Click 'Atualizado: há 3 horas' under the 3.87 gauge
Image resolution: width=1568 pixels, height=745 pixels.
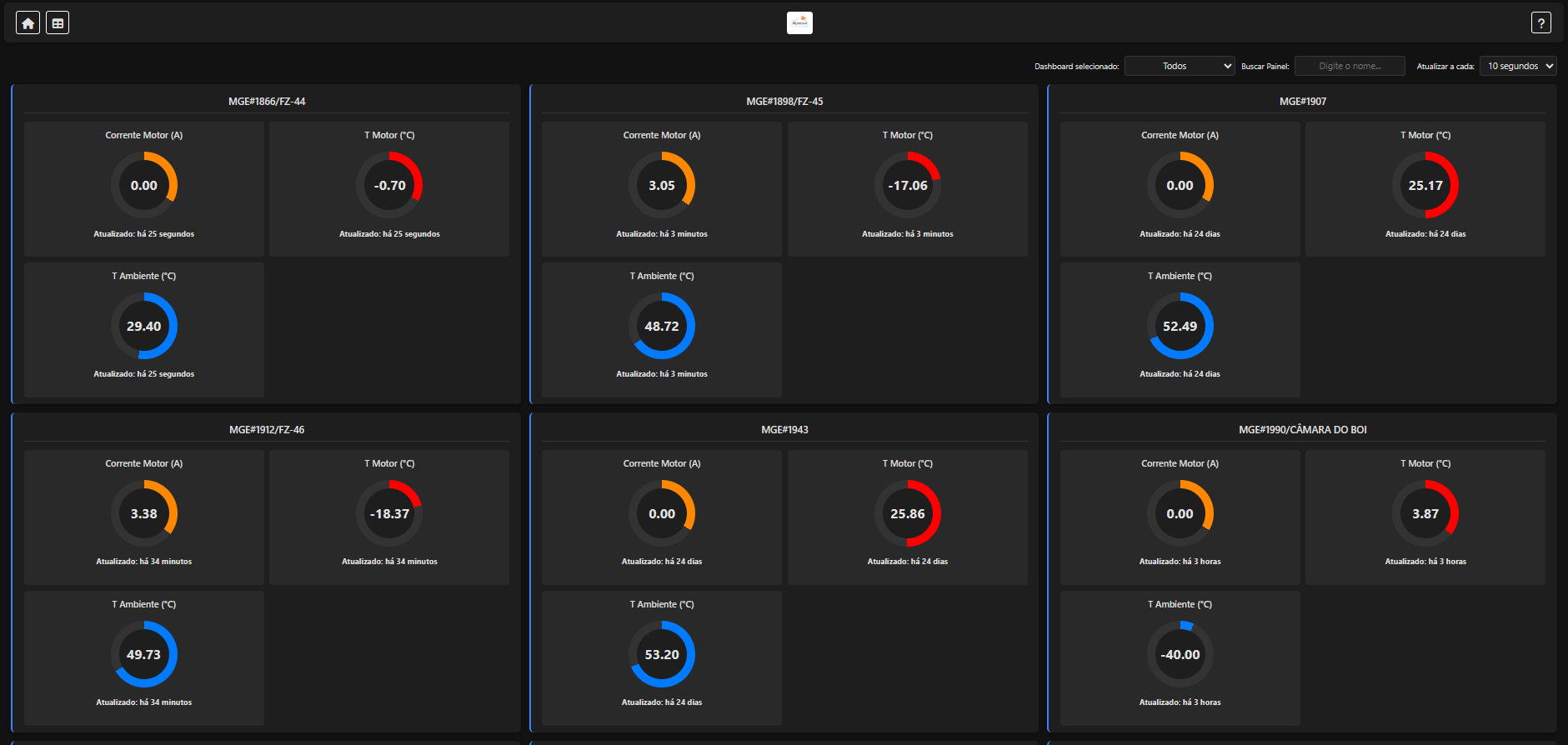[x=1425, y=562]
